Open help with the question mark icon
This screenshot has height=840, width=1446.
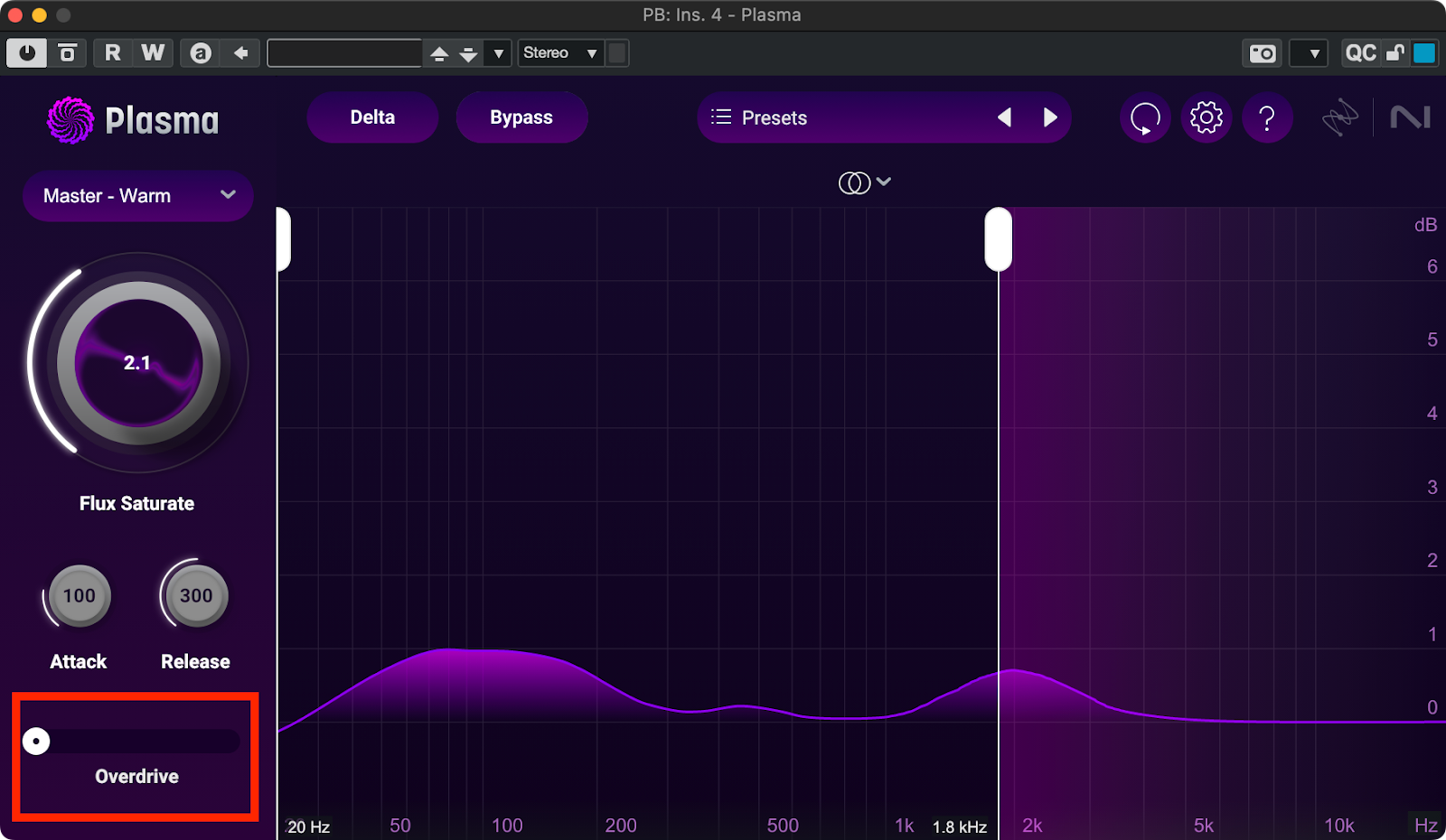[x=1267, y=117]
